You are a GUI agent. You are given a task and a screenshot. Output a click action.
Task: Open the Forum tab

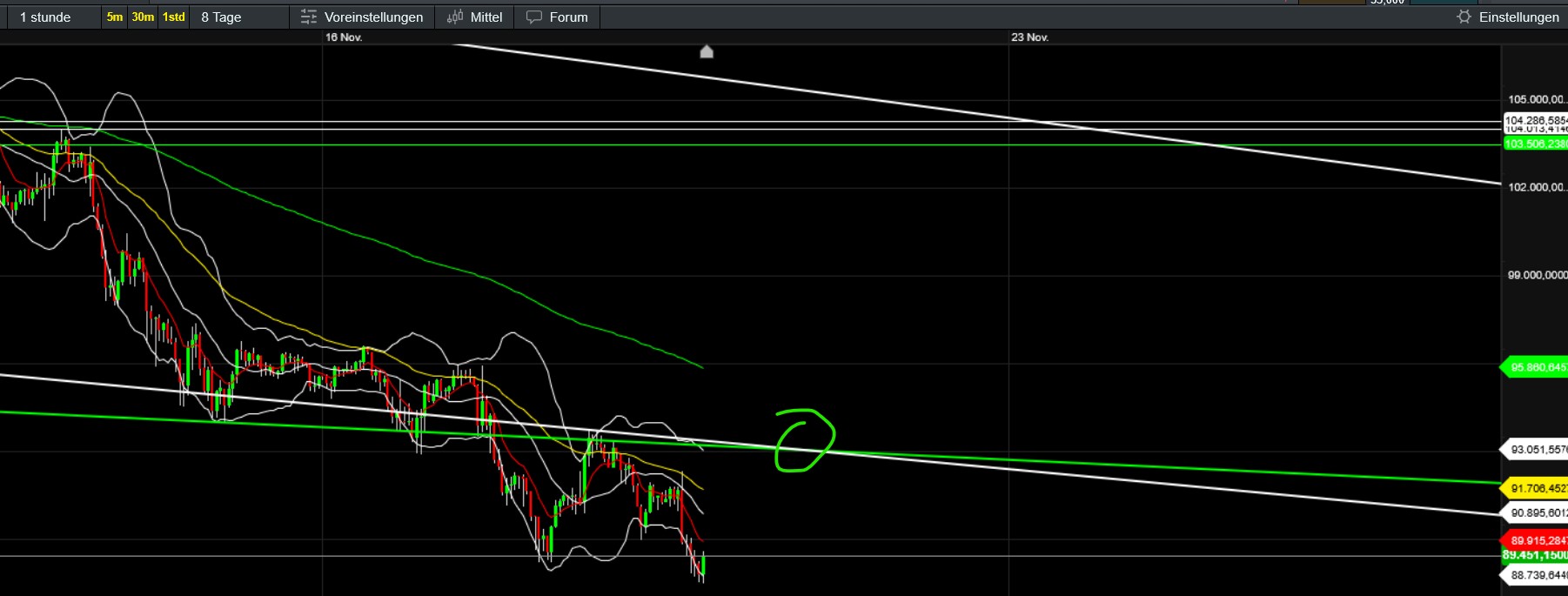(x=568, y=17)
